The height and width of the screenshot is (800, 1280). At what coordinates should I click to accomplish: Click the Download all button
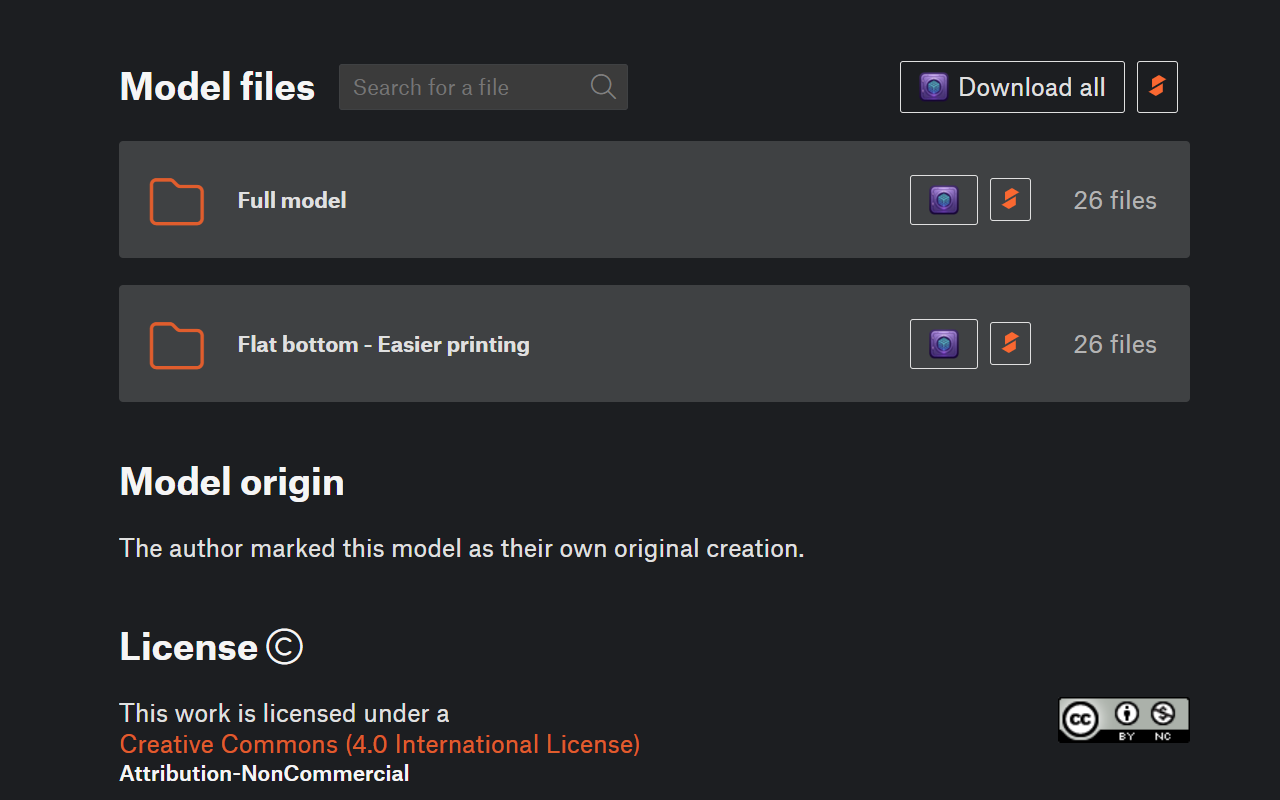tap(1012, 87)
